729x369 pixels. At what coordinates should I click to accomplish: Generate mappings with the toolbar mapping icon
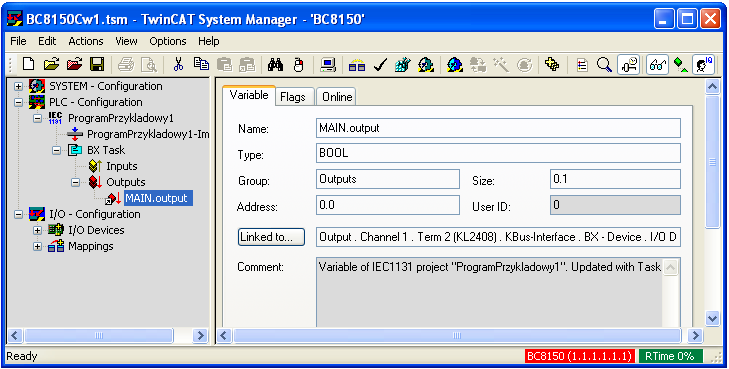pos(357,64)
